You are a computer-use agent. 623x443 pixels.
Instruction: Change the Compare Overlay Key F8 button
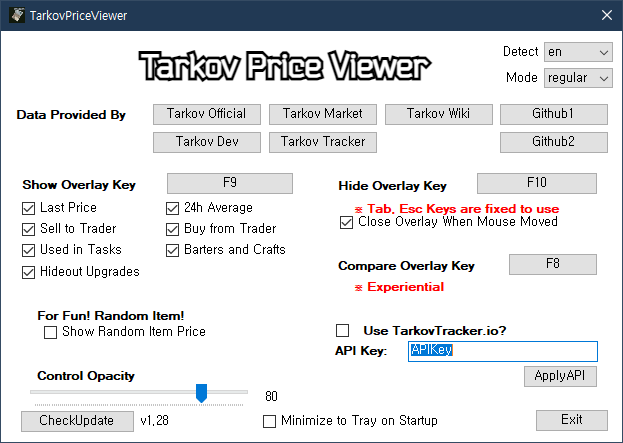click(553, 264)
